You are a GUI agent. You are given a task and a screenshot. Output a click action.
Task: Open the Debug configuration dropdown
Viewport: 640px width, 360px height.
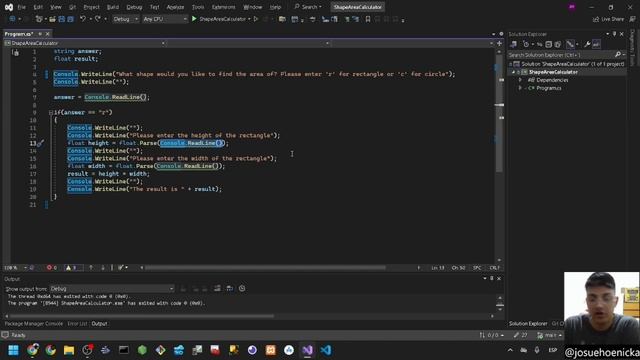(x=125, y=19)
